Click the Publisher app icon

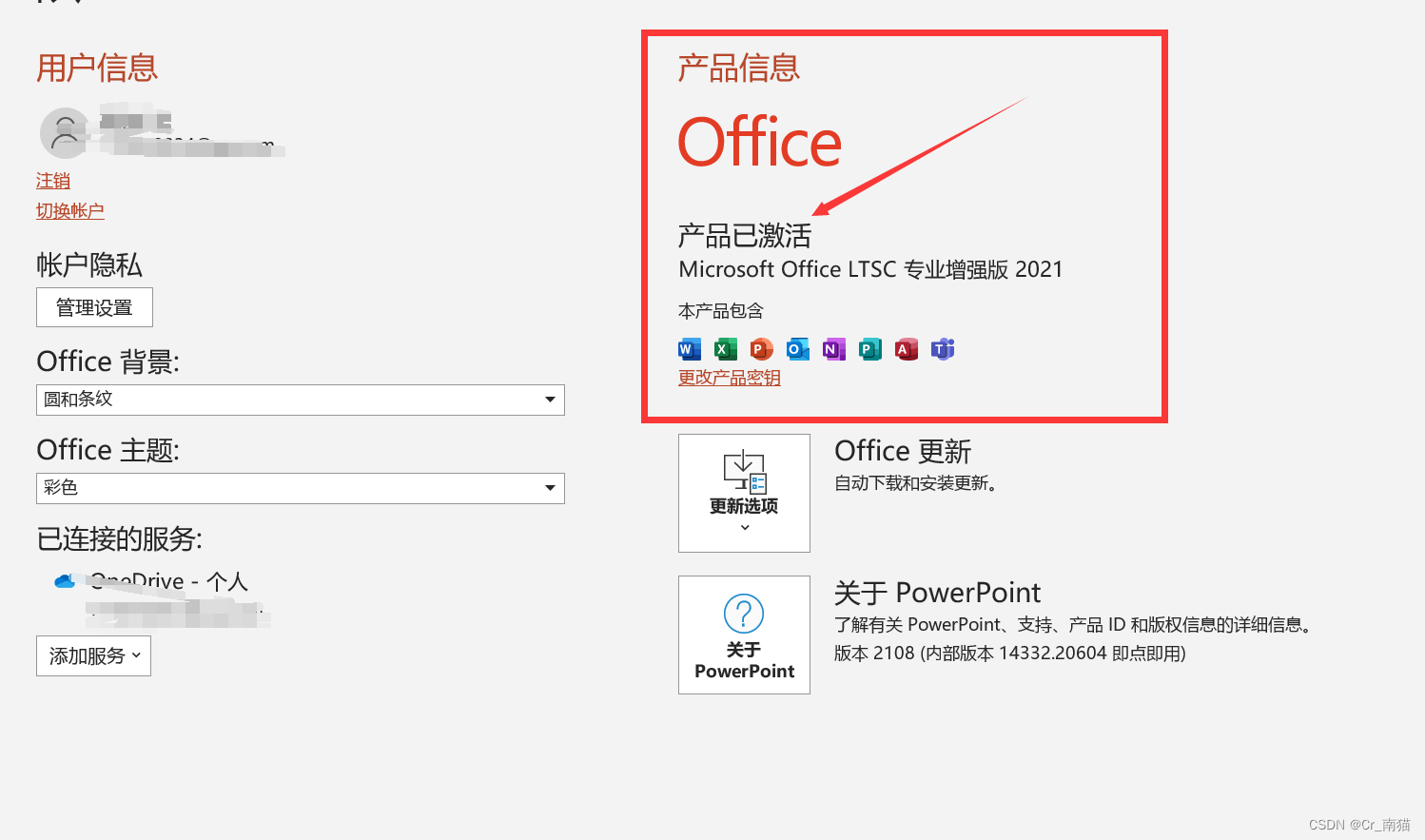(870, 349)
